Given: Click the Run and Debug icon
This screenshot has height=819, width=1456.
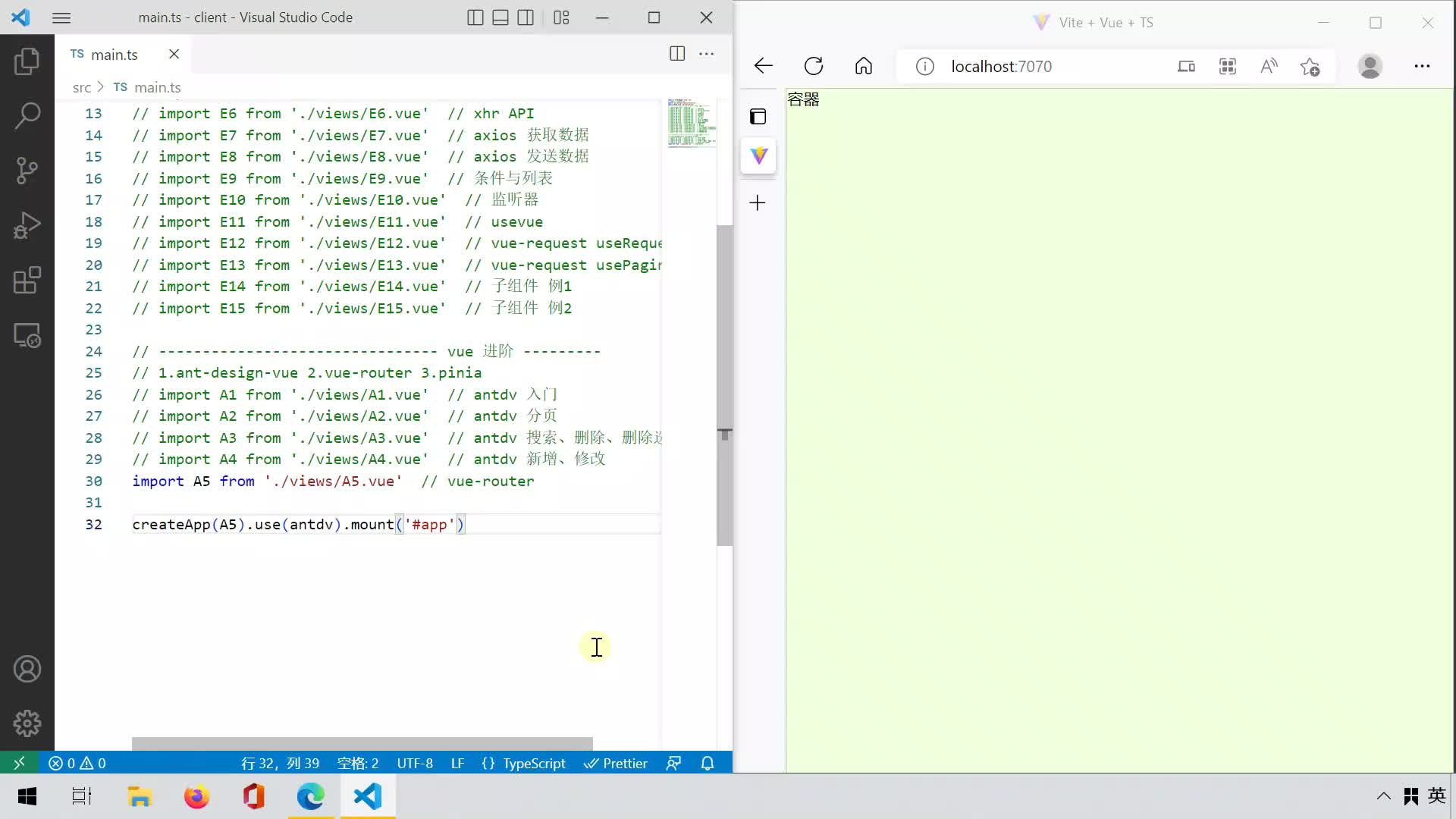Looking at the screenshot, I should 27,225.
